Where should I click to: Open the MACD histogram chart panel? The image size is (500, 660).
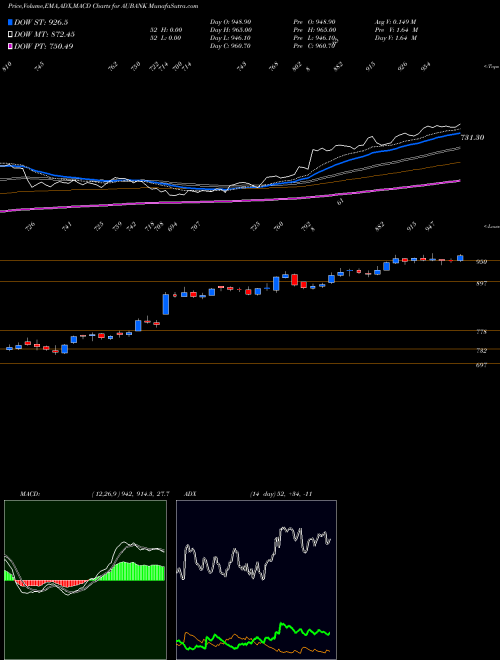[x=85, y=580]
